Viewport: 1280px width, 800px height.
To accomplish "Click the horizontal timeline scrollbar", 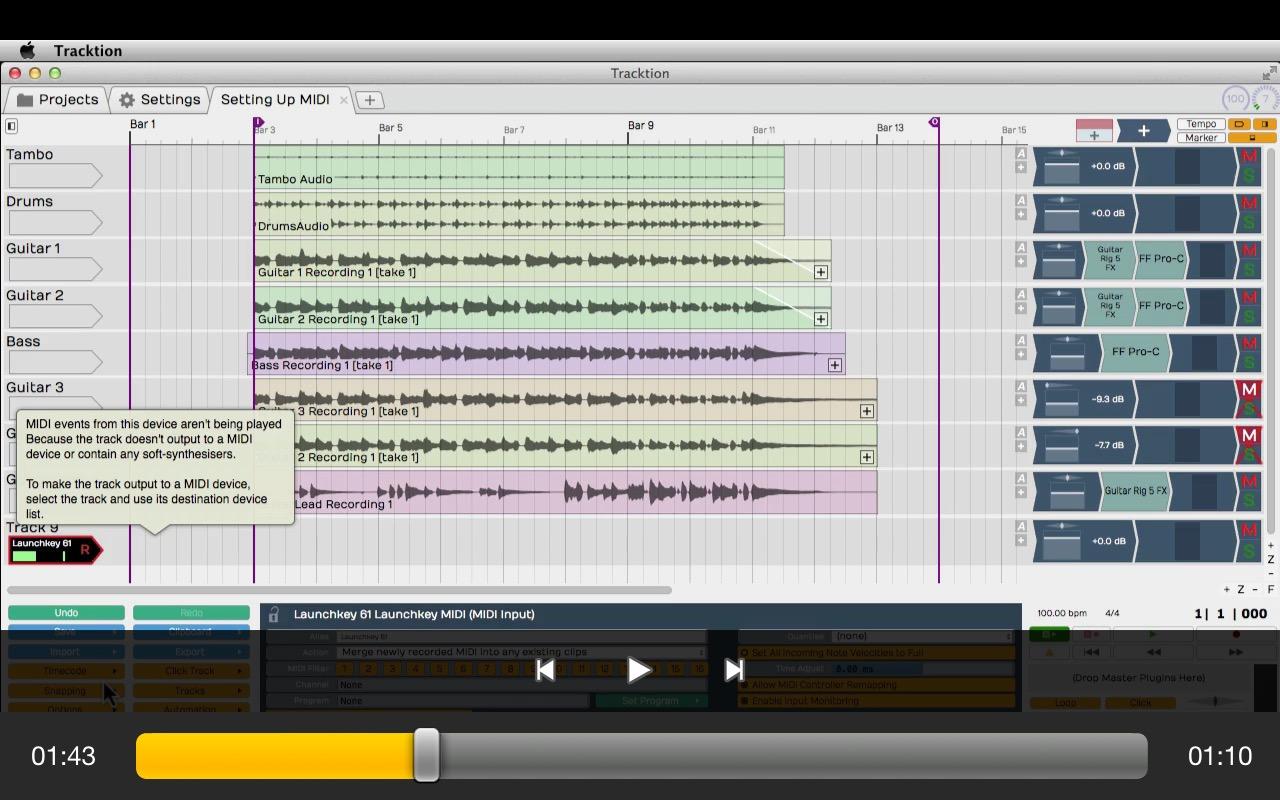I will 339,590.
